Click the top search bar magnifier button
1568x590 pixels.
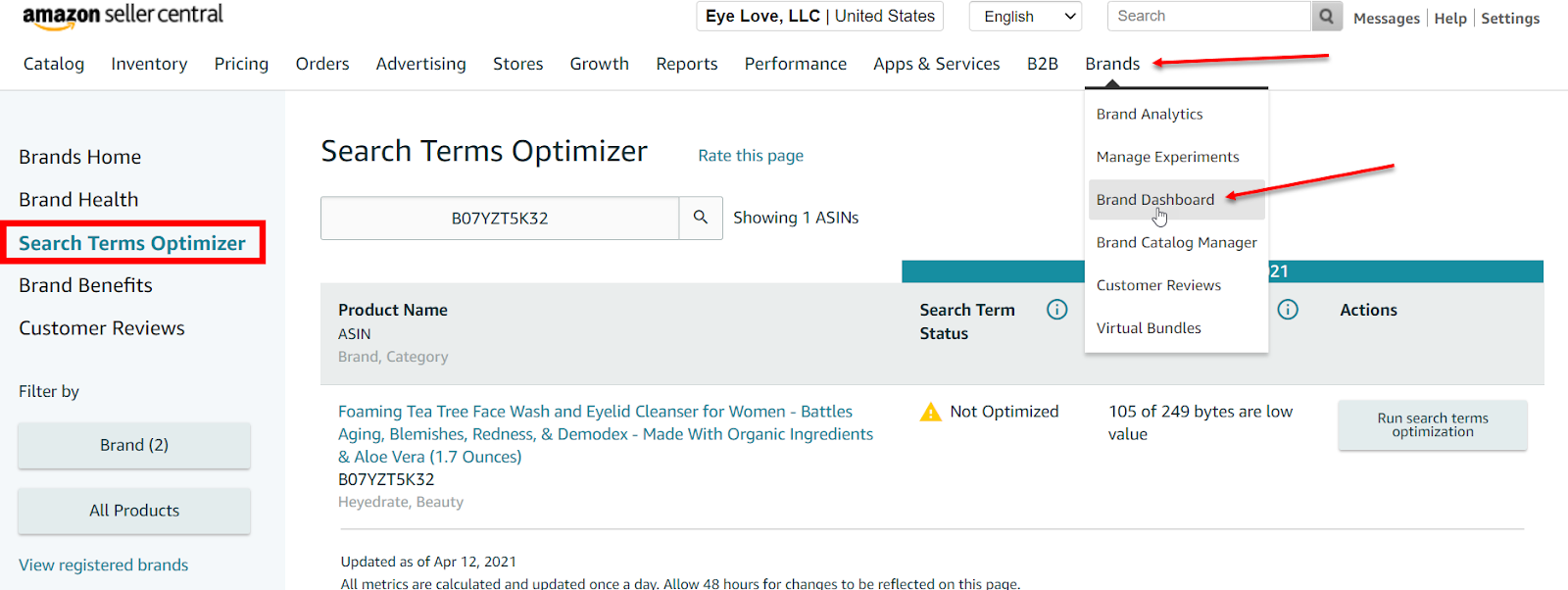1326,17
